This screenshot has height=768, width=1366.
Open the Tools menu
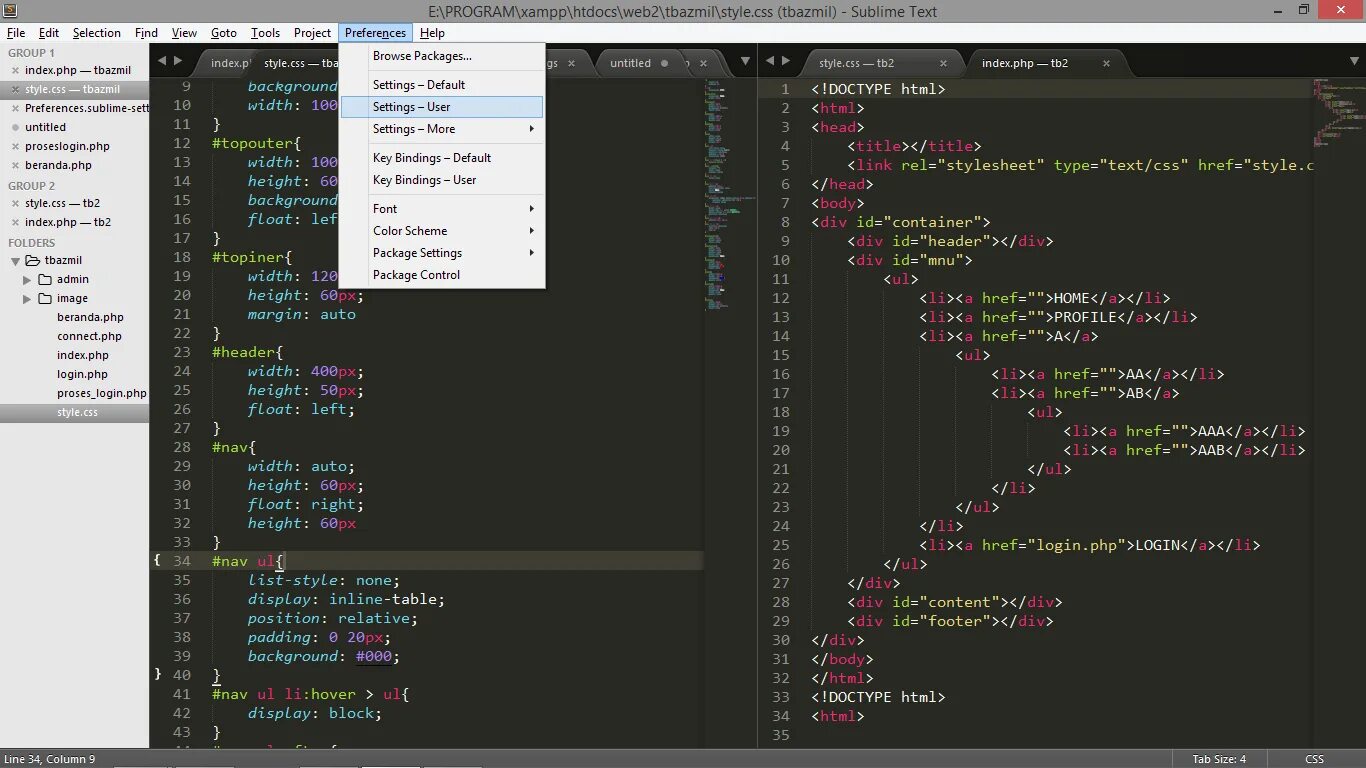(x=266, y=33)
